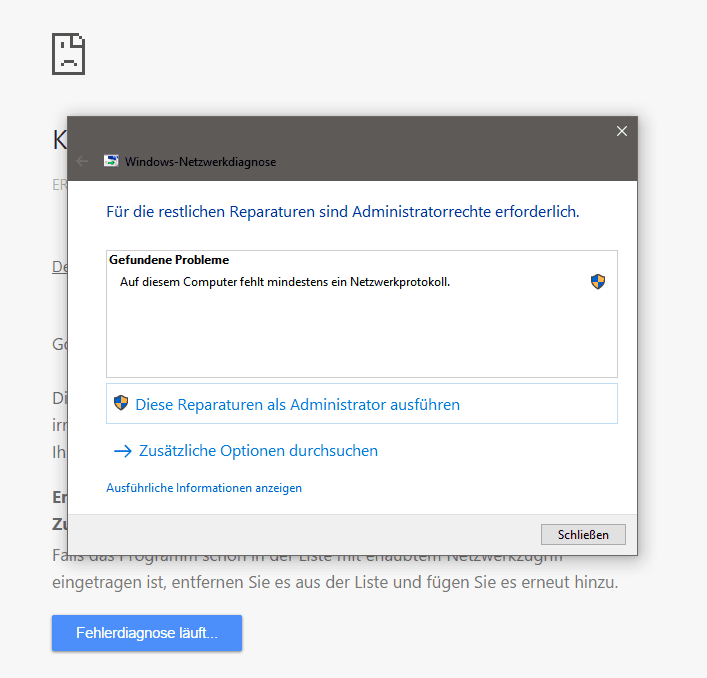The height and width of the screenshot is (678, 707).
Task: Select 'Auf diesem Computer fehlt mindestens ein Netzwerkprotokoll.'
Action: click(285, 282)
